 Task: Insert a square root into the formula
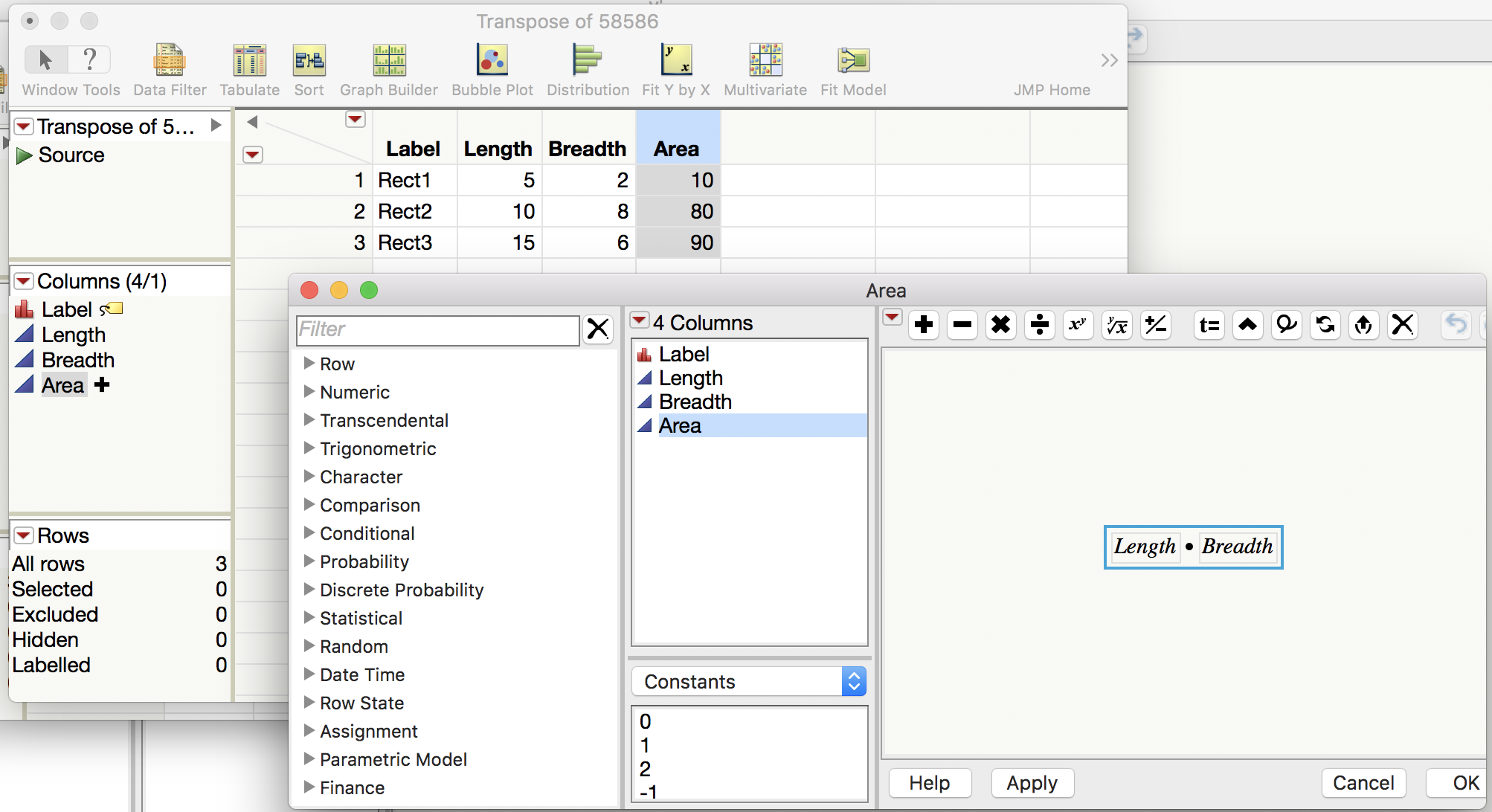pyautogui.click(x=1116, y=325)
